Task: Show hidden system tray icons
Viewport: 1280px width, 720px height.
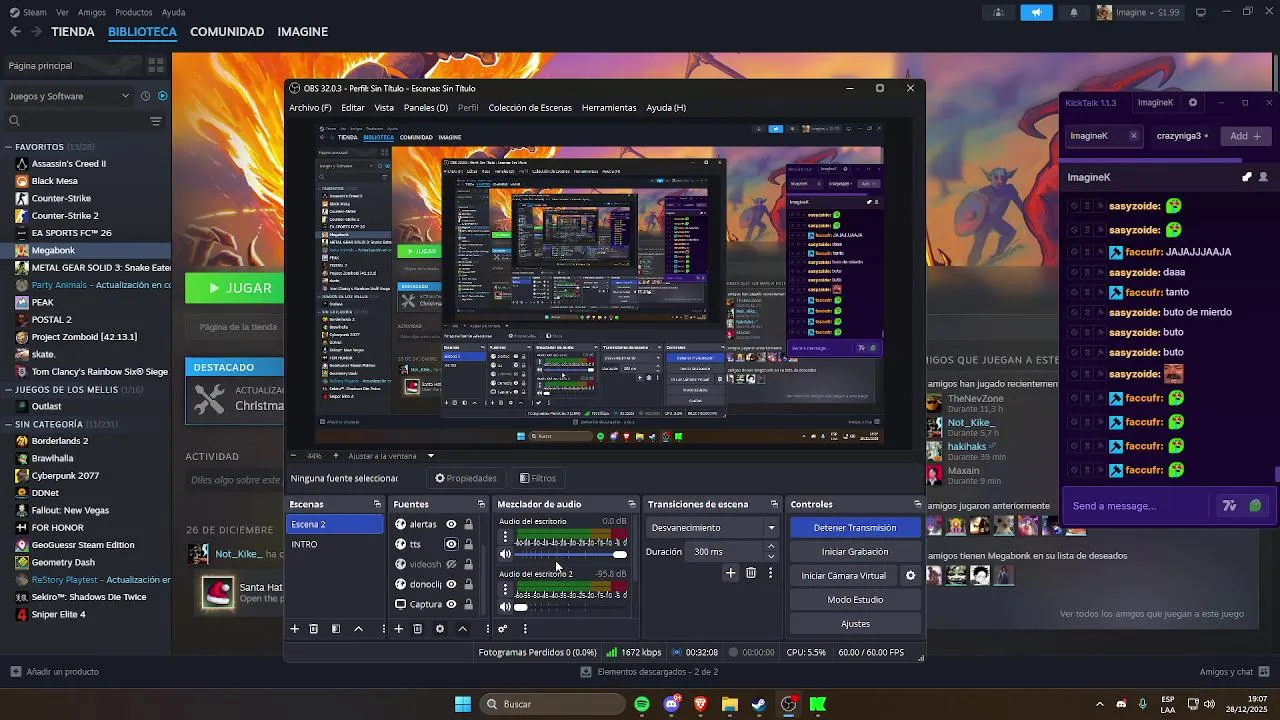Action: pyautogui.click(x=1099, y=704)
